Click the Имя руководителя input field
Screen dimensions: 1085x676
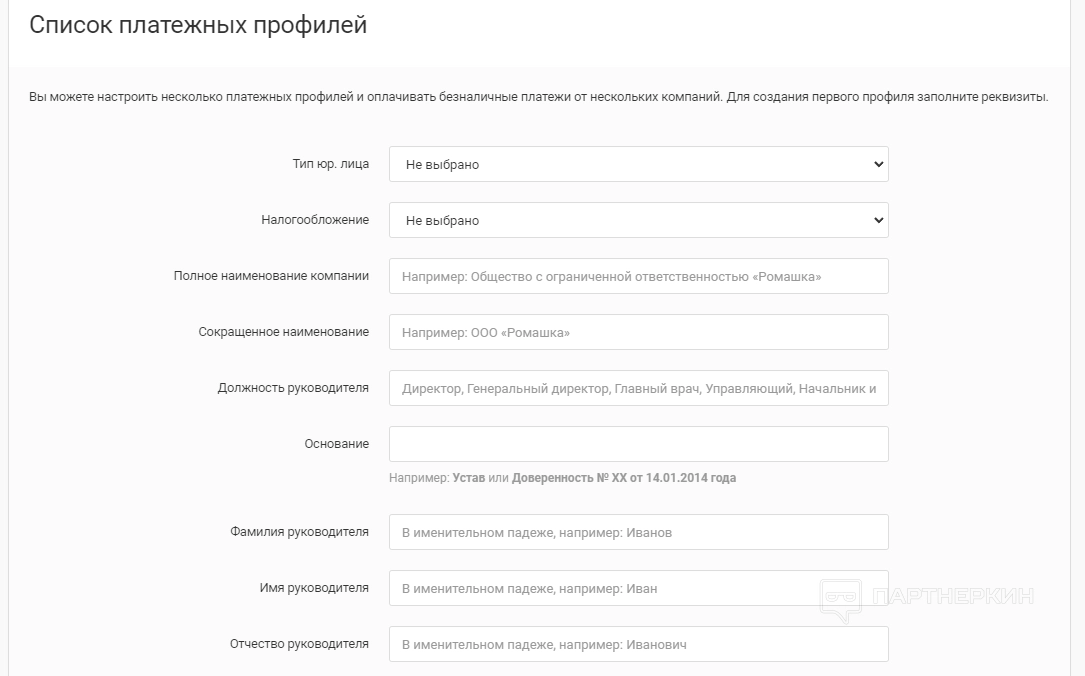click(638, 588)
